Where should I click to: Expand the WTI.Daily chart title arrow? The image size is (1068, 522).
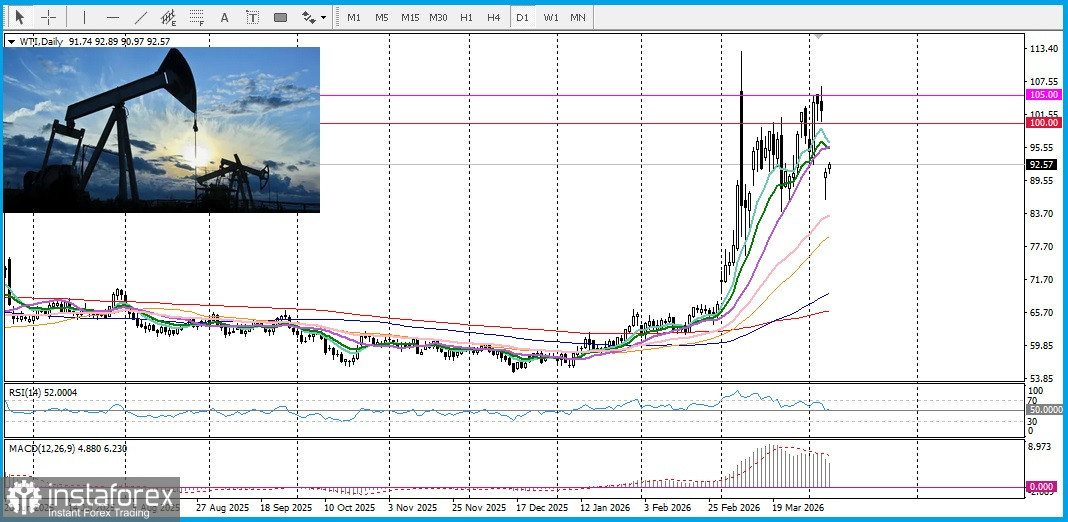(12, 41)
